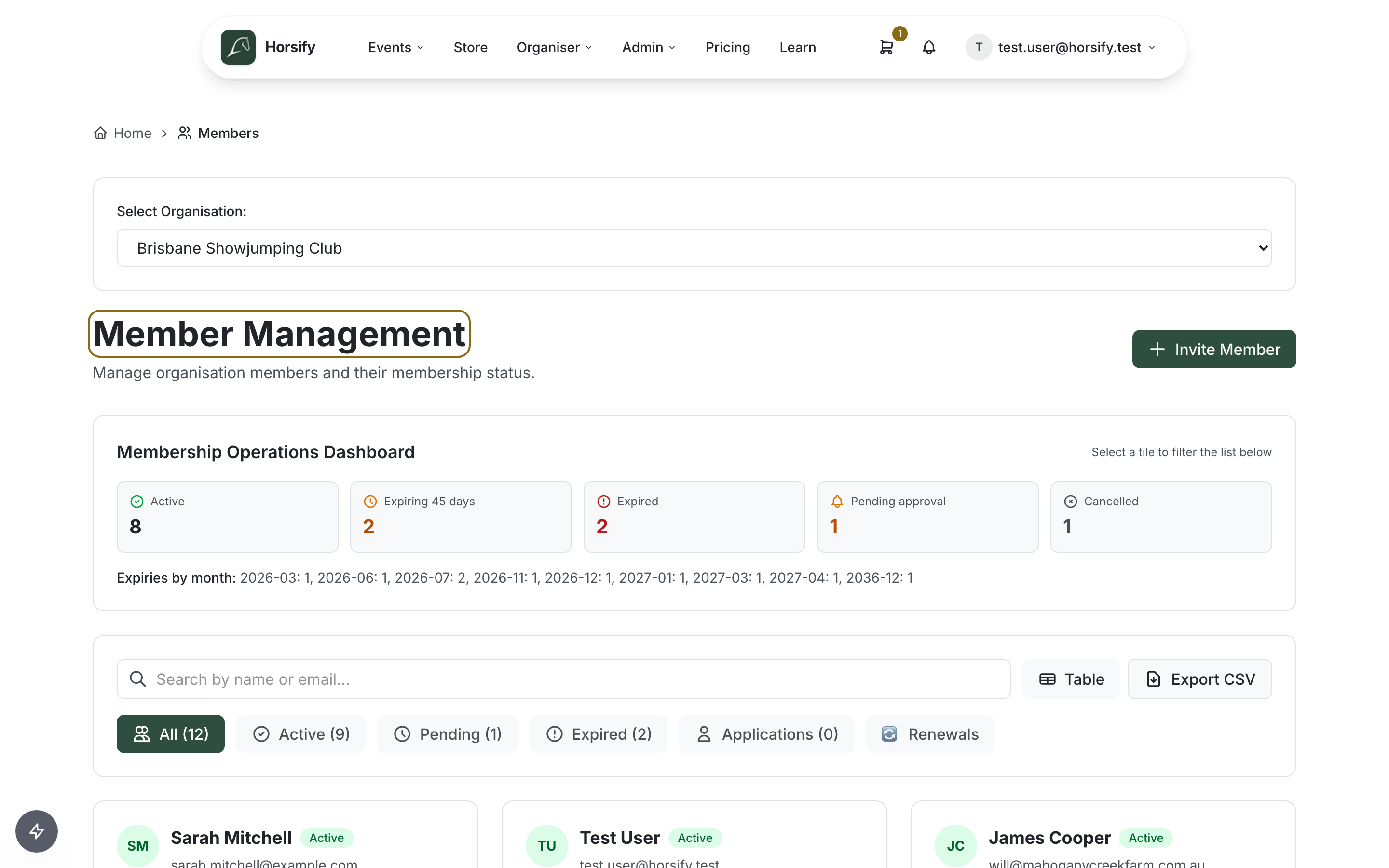
Task: Click the lightning bolt floating button
Action: click(37, 831)
